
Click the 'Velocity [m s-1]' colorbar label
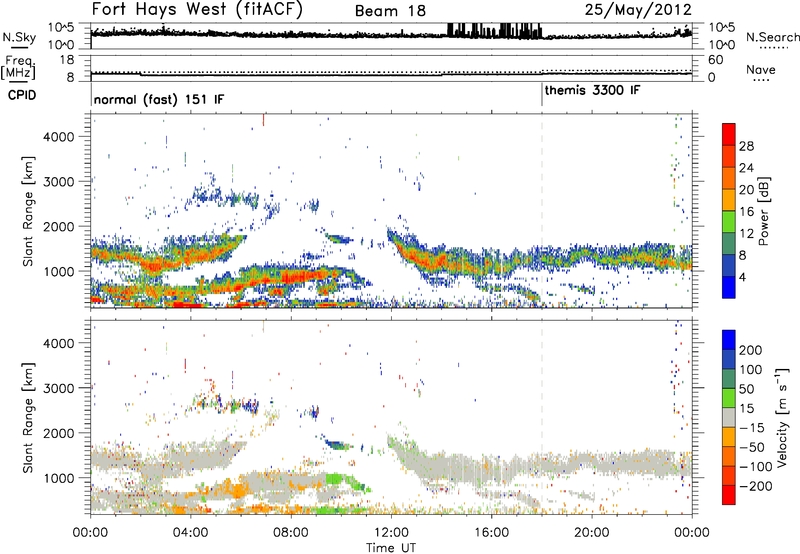click(x=781, y=417)
